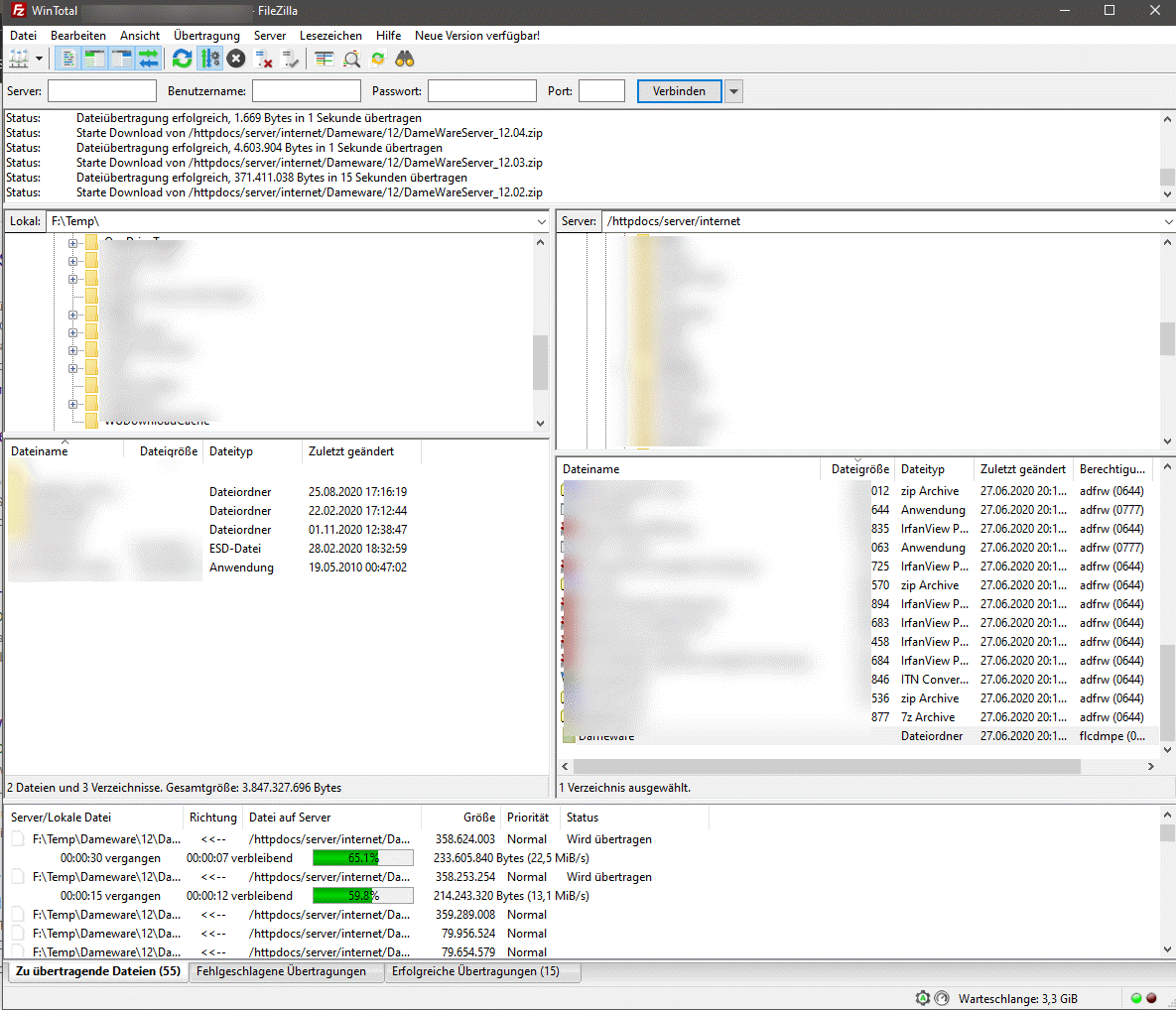Toggle queue processing icon

209,60
